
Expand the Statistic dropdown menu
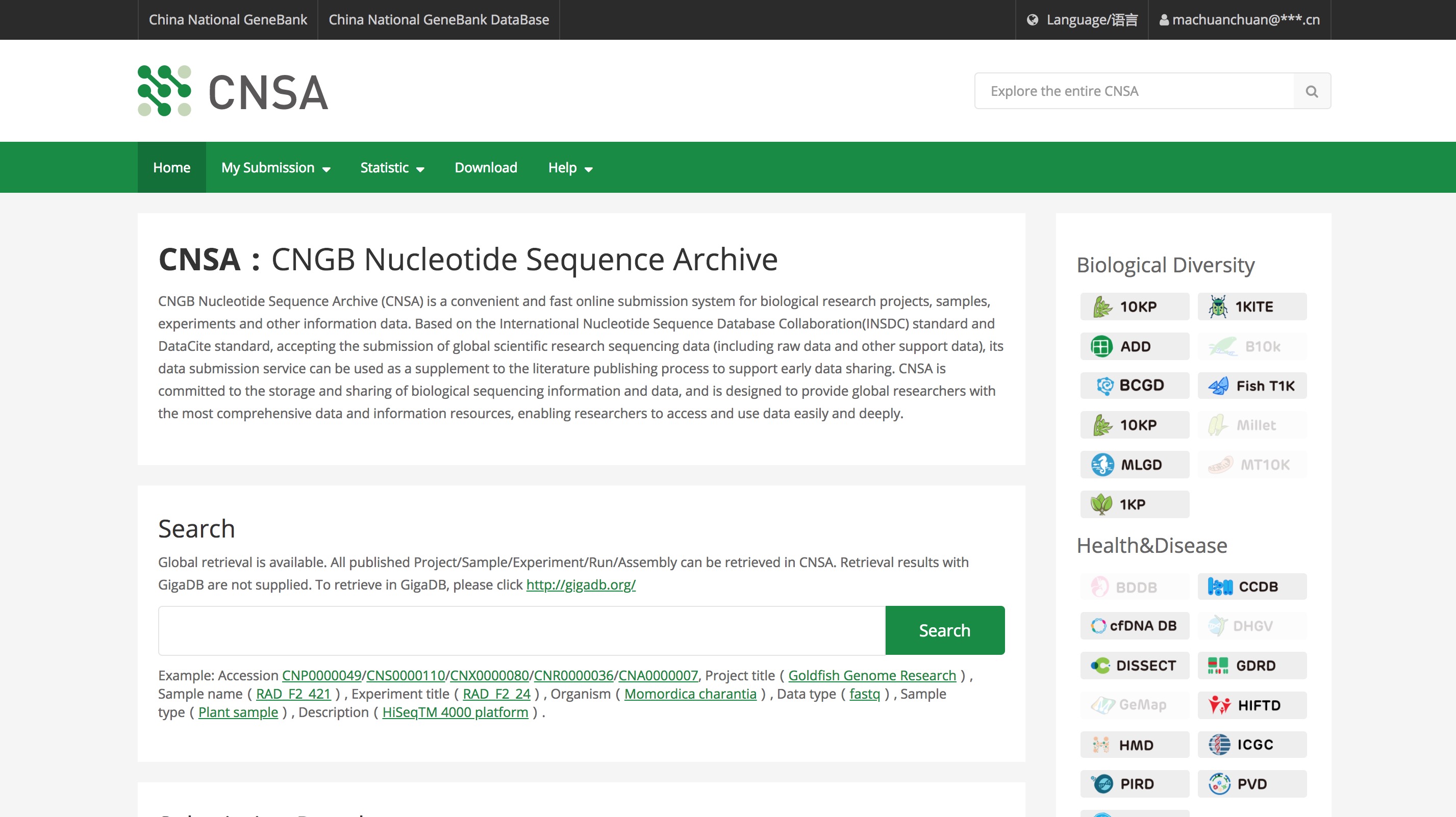tap(392, 168)
